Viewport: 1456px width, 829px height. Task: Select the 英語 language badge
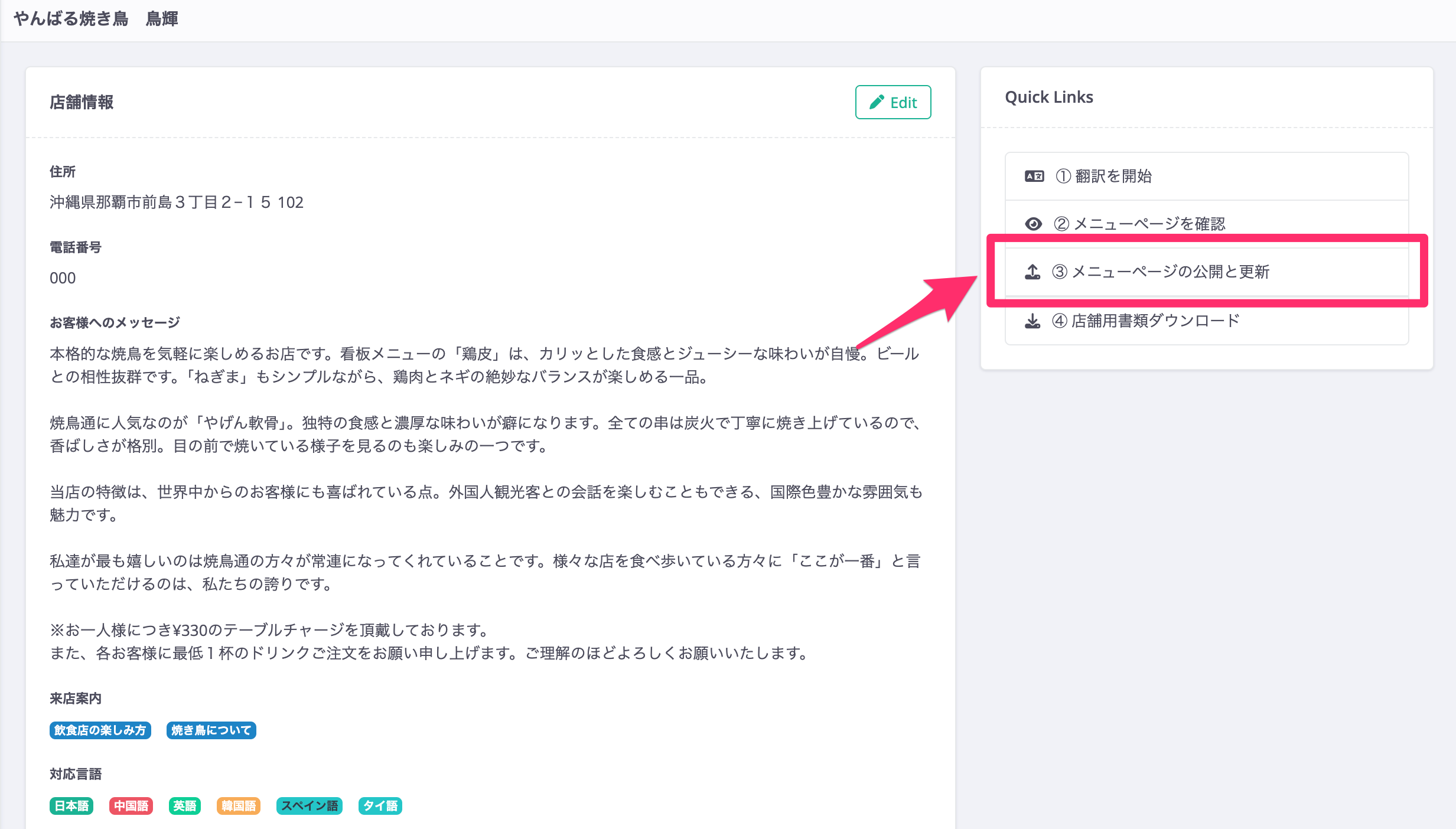pos(185,806)
